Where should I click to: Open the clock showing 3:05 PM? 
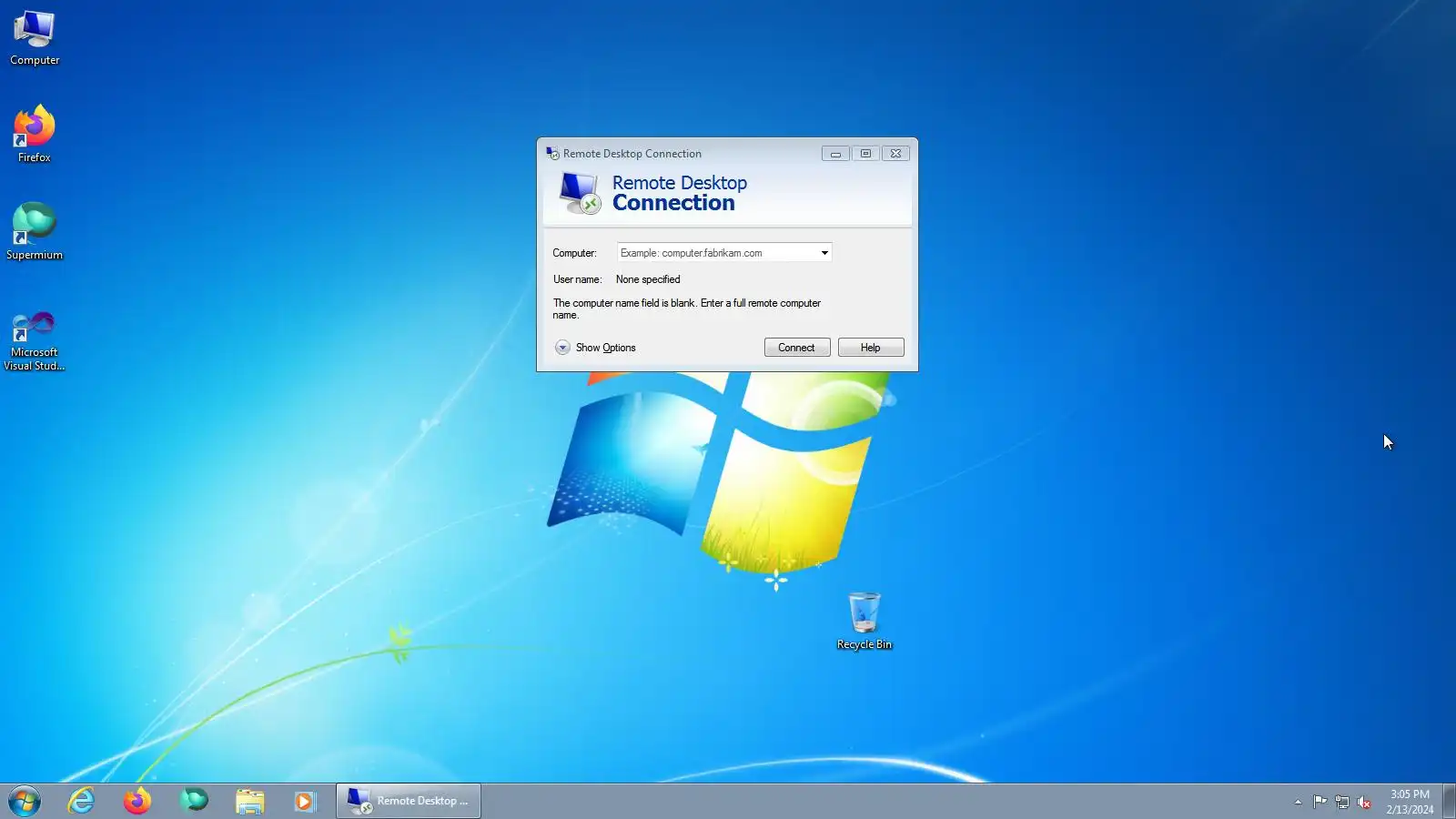1410,801
